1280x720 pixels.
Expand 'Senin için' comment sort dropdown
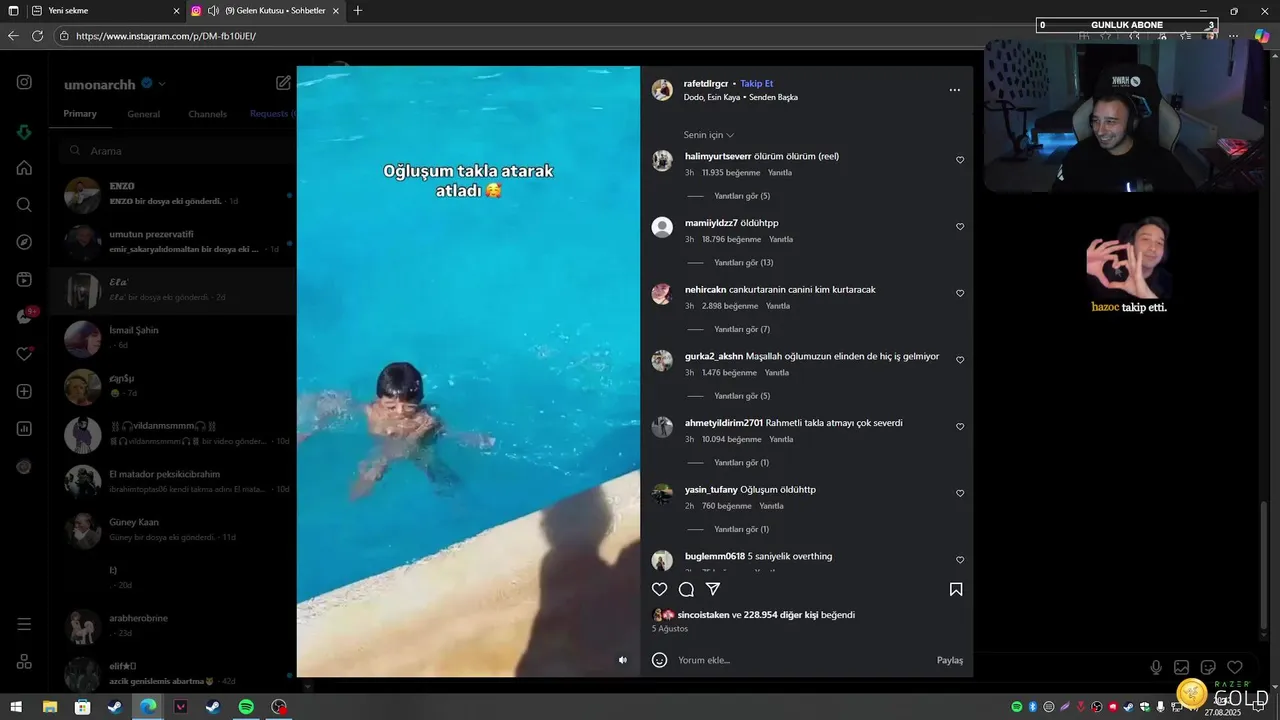[x=709, y=135]
